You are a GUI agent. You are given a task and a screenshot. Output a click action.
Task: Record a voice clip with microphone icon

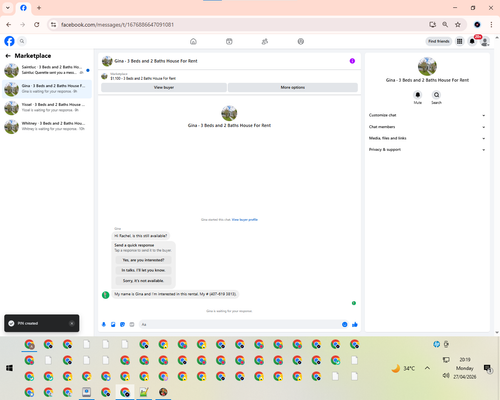pyautogui.click(x=104, y=324)
